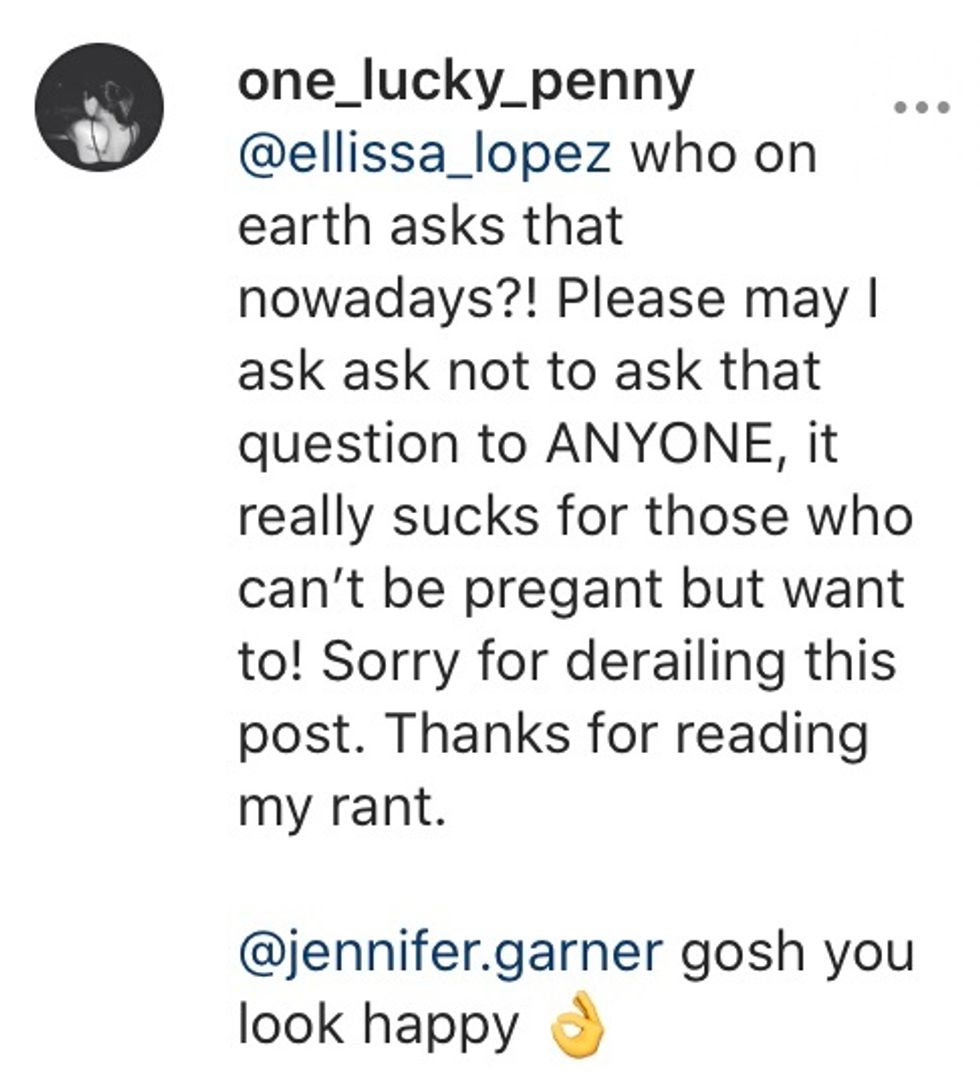
Task: Tap the words "who on" after the mention
Action: click(724, 156)
